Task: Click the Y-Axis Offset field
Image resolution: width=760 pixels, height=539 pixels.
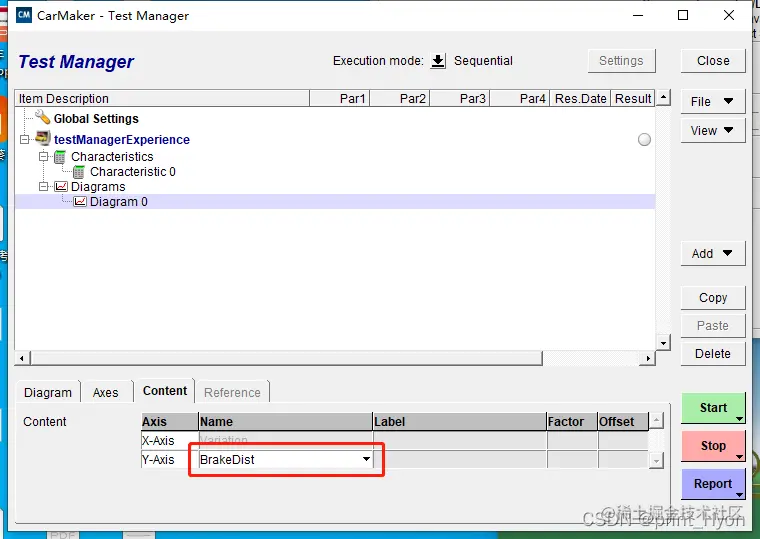Action: 623,460
